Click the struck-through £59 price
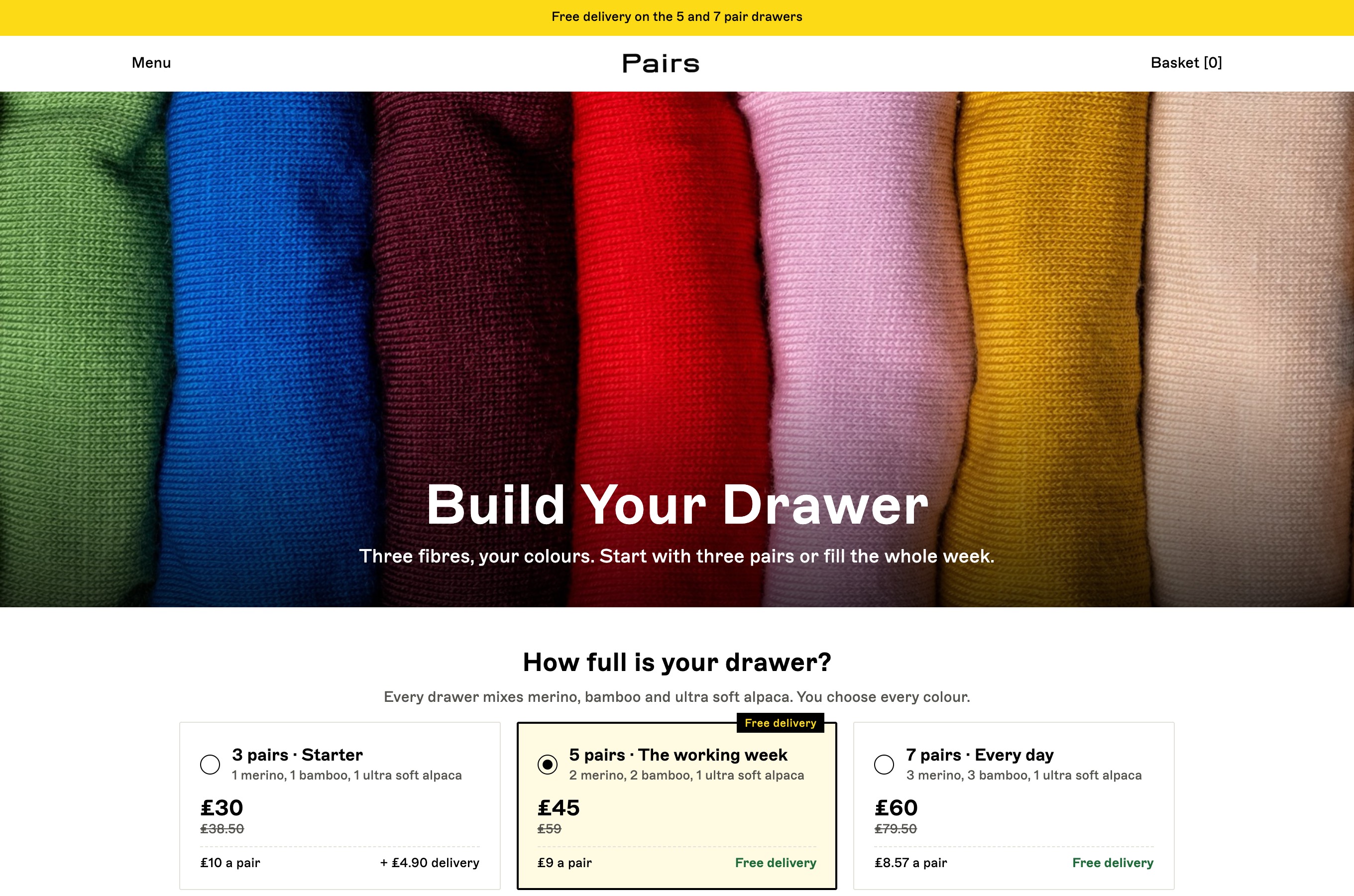The height and width of the screenshot is (896, 1354). (x=549, y=829)
